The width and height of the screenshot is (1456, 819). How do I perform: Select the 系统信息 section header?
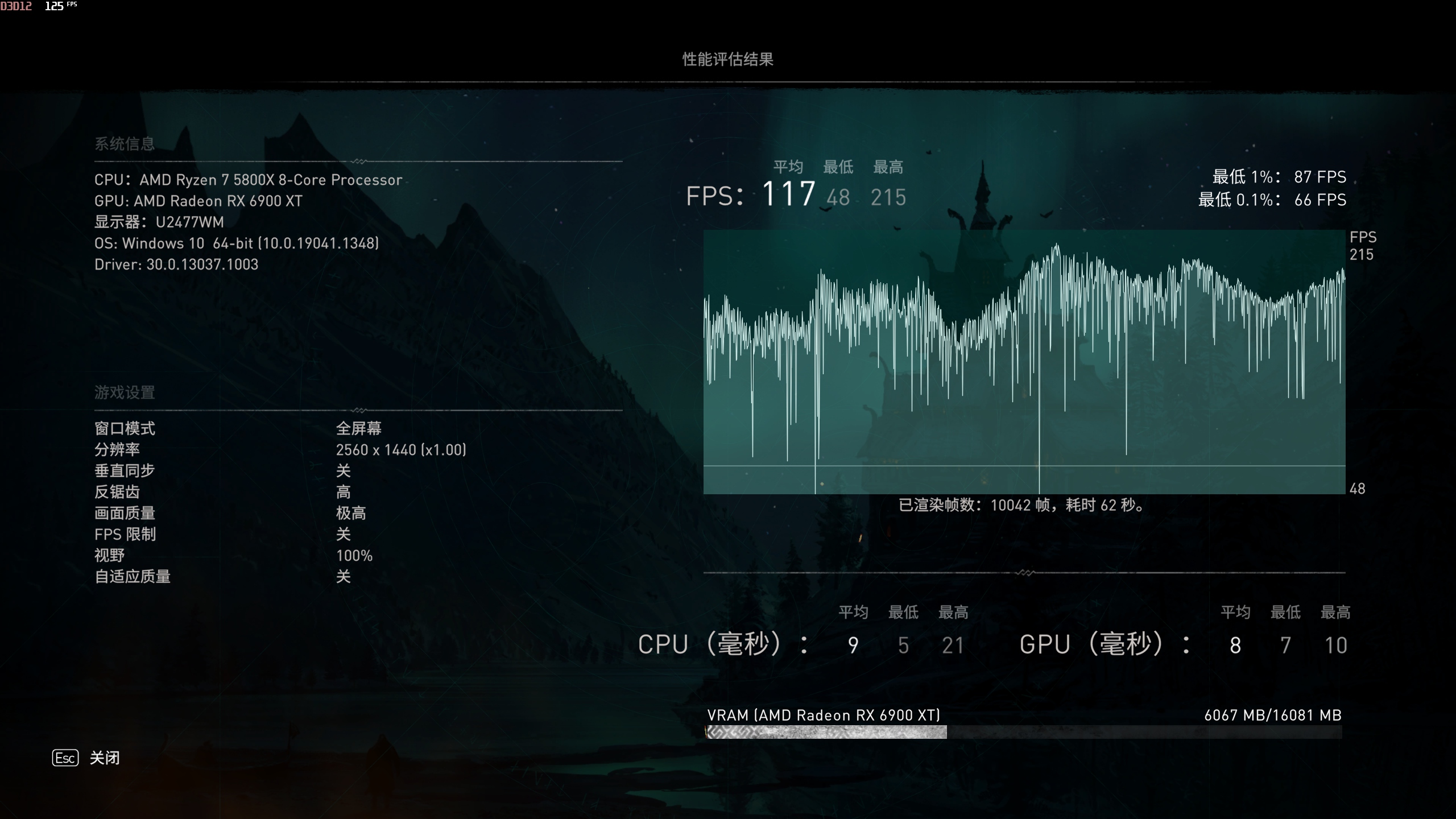click(125, 143)
